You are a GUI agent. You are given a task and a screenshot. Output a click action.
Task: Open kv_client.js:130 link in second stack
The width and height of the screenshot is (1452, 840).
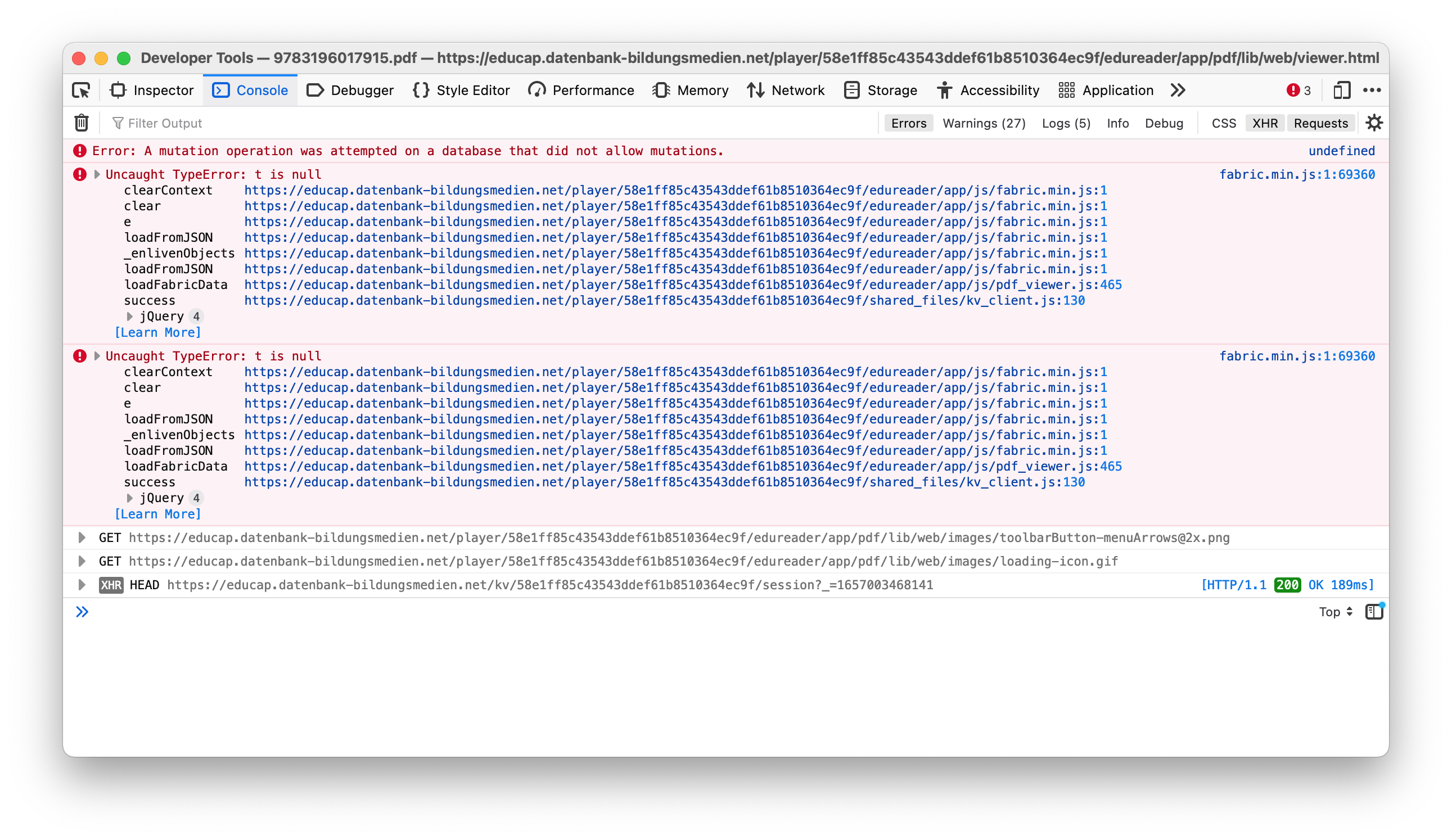(x=664, y=482)
